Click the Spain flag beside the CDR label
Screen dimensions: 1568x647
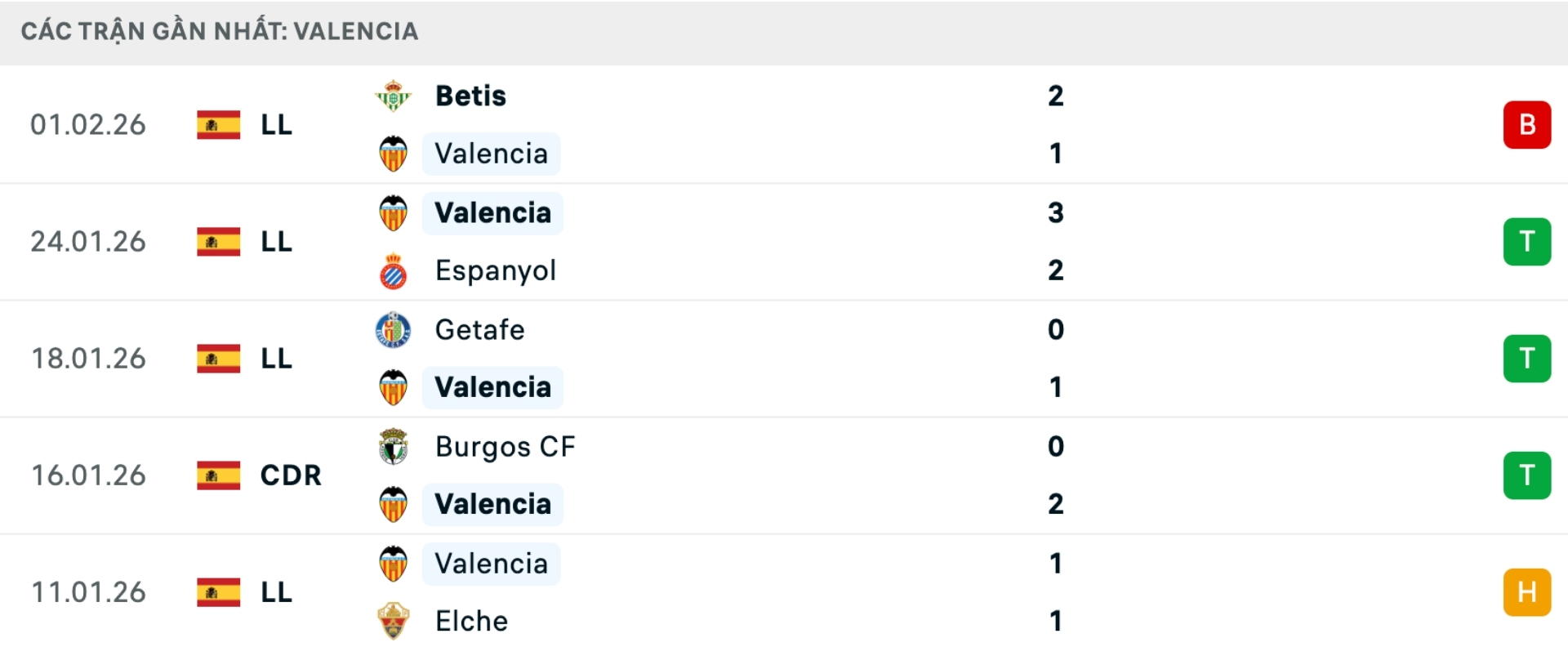[x=218, y=475]
